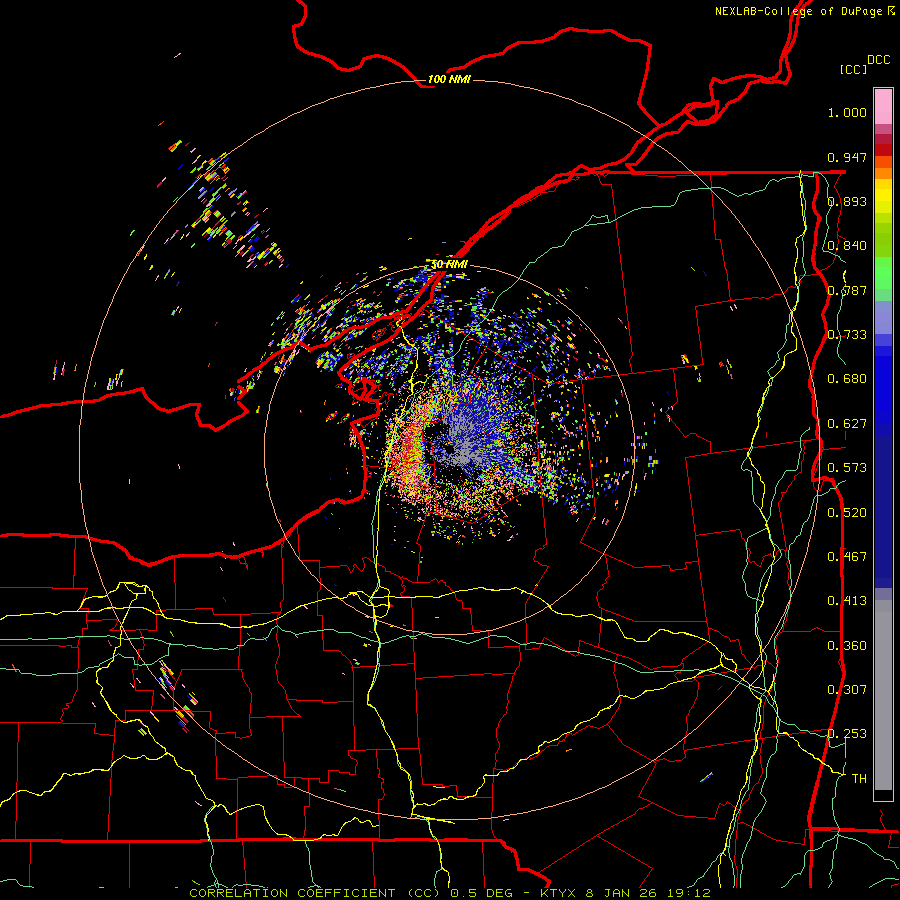The width and height of the screenshot is (900, 900).
Task: Click the 0.787 scale value
Action: point(847,290)
